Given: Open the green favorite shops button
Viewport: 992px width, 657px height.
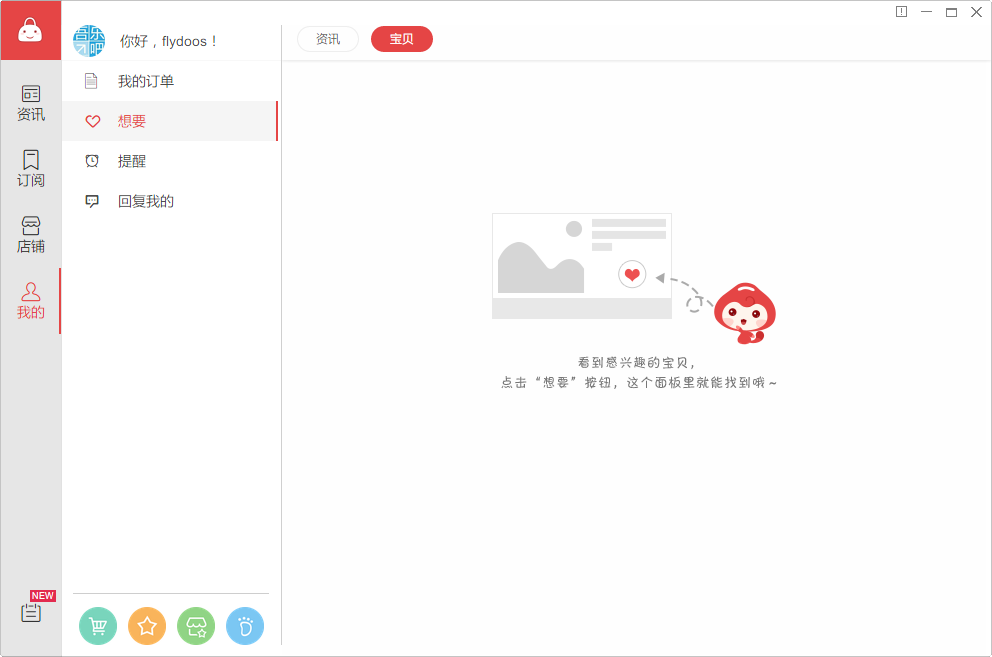Looking at the screenshot, I should tap(196, 626).
